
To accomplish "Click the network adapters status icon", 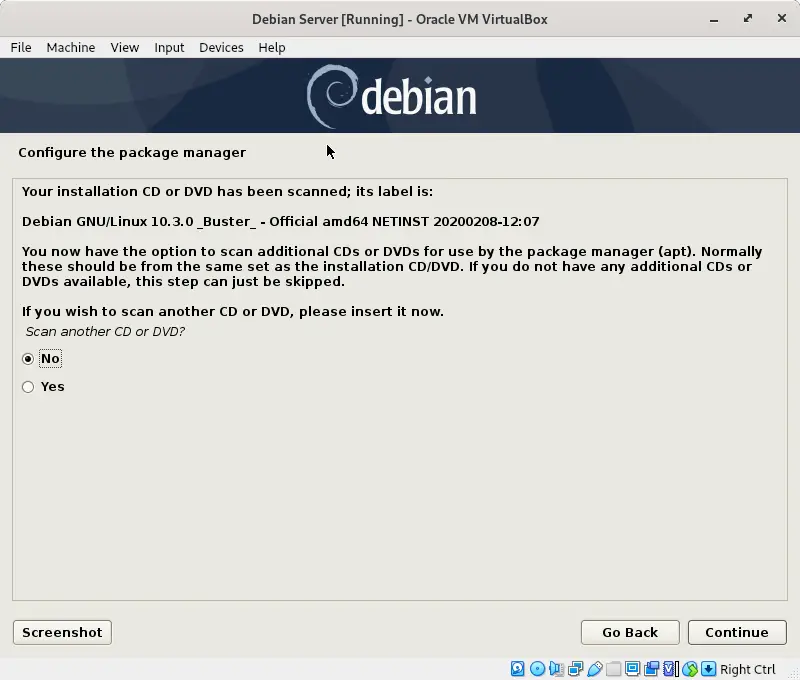I will (x=576, y=669).
